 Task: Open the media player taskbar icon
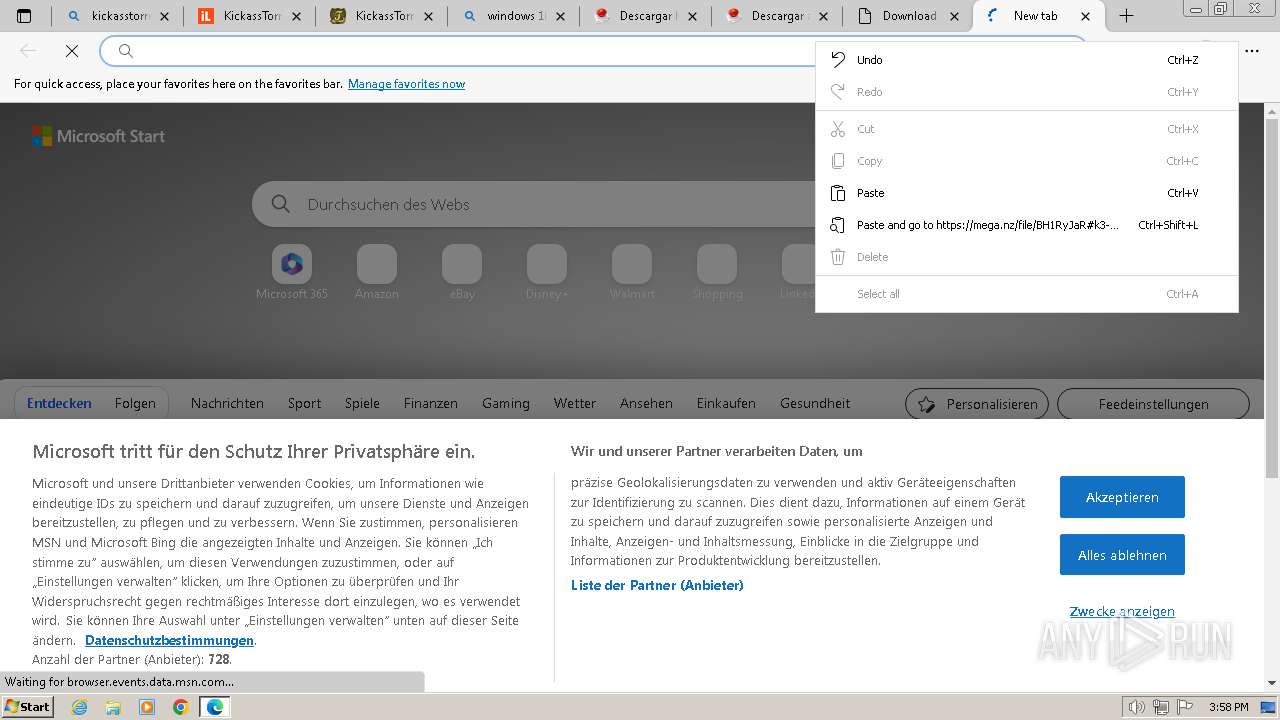coord(147,707)
